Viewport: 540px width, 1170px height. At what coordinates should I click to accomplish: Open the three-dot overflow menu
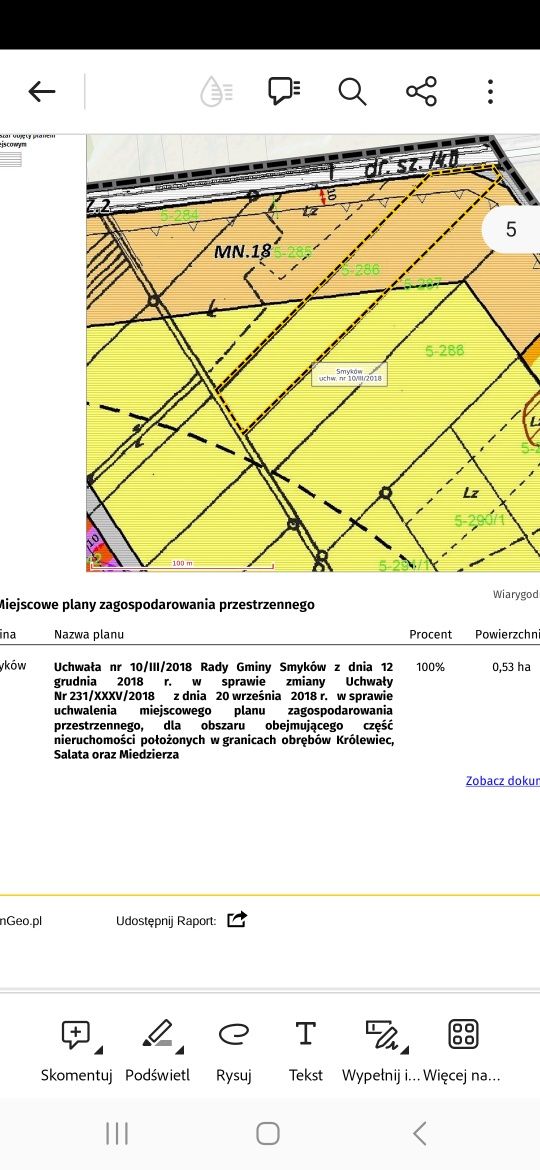[x=490, y=92]
